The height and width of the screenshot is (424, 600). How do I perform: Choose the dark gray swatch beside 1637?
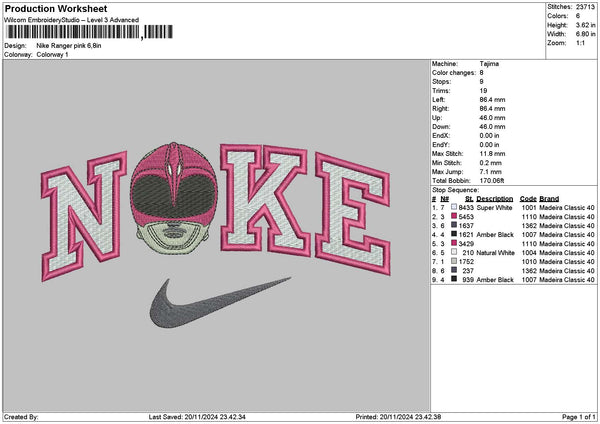pyautogui.click(x=454, y=225)
